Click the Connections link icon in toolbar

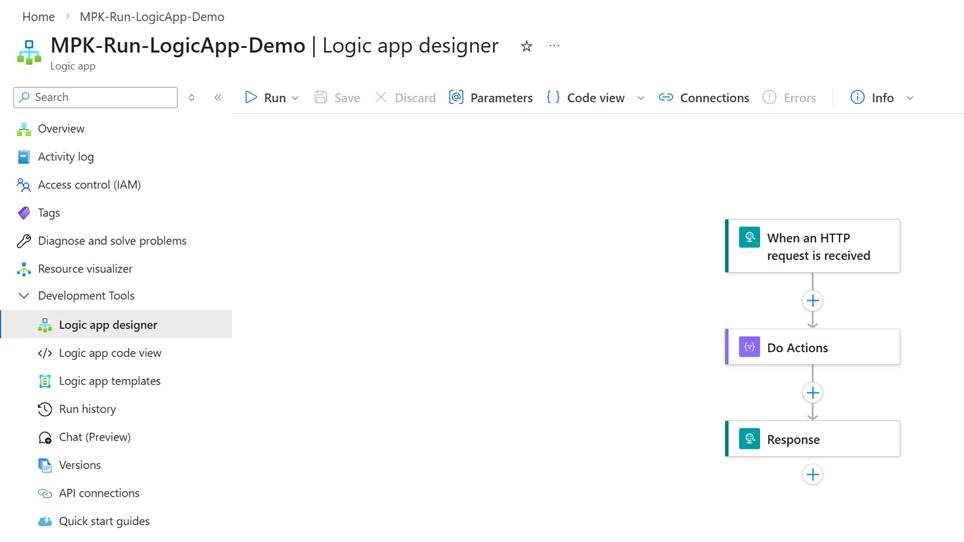click(x=666, y=97)
